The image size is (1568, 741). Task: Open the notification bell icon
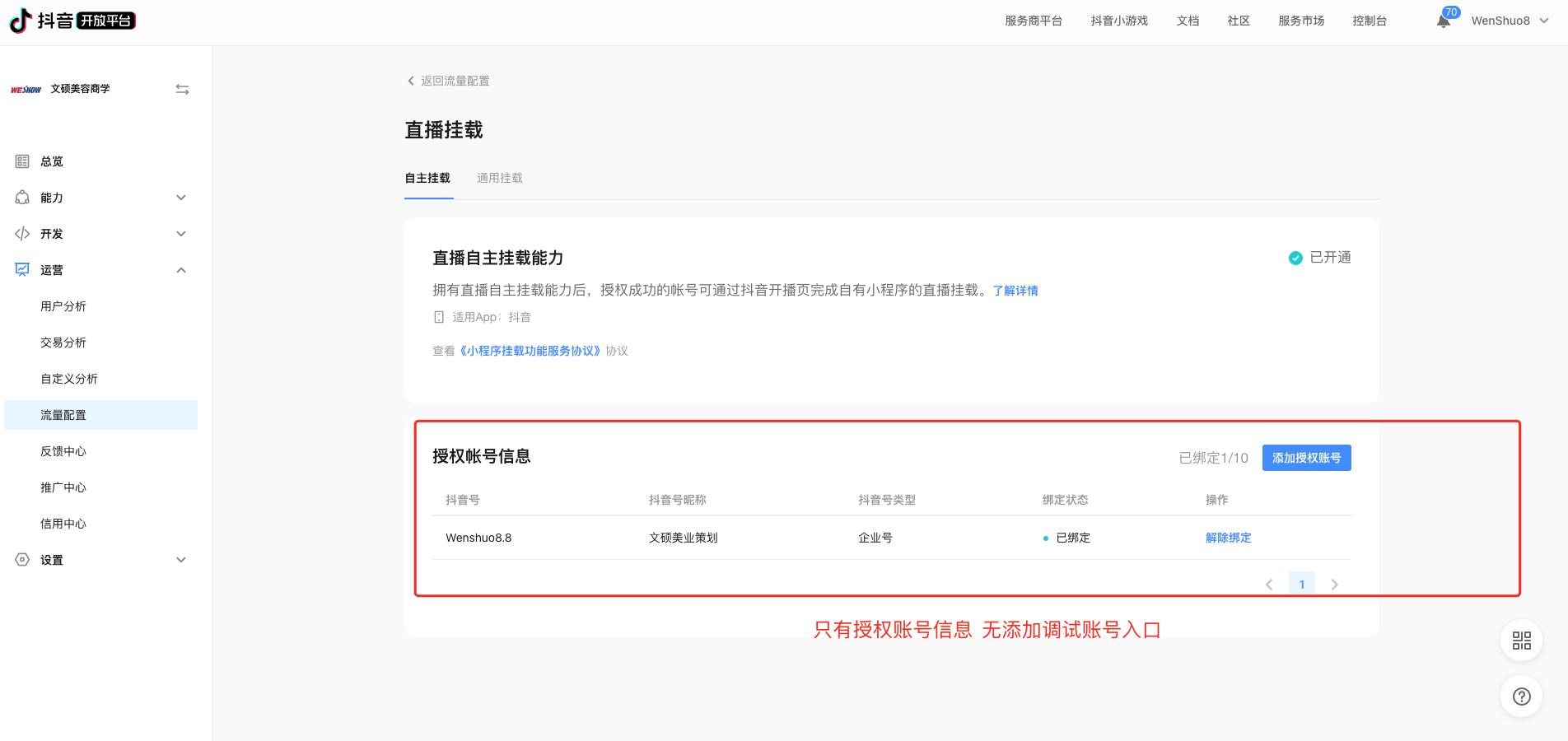click(x=1444, y=21)
